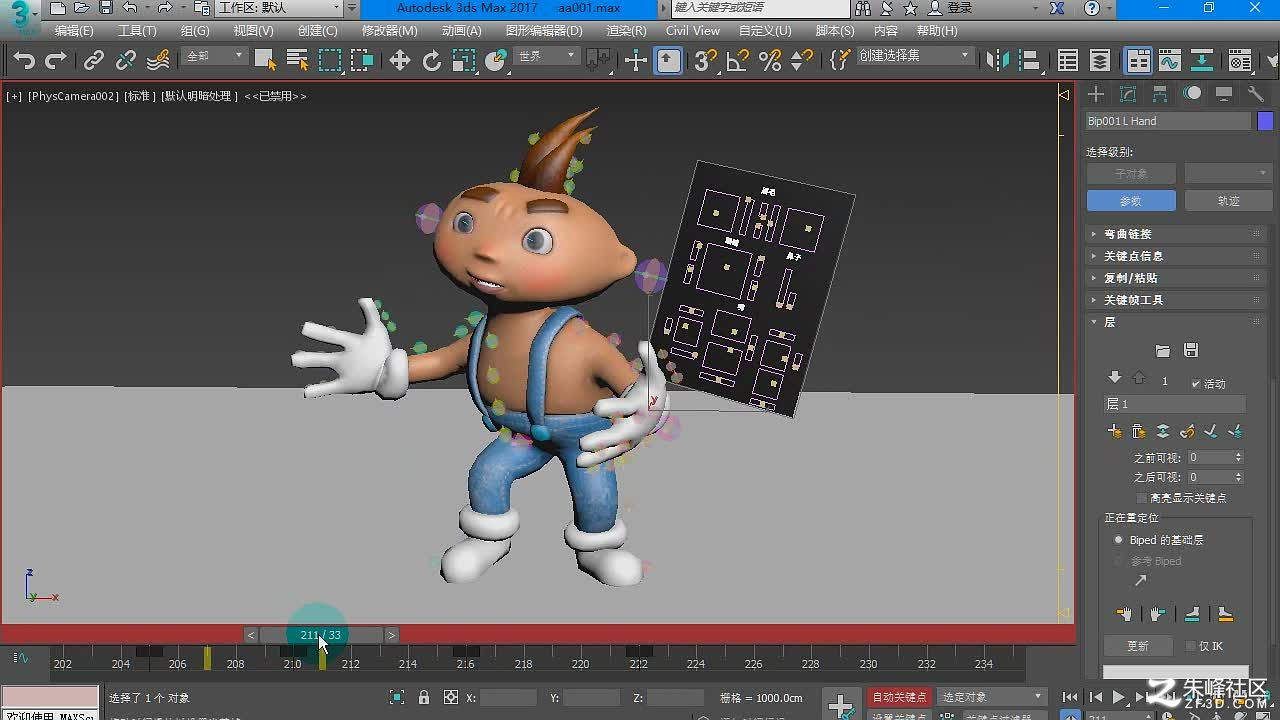Toggle window/crossing selection mode
The height and width of the screenshot is (720, 1280).
[362, 61]
